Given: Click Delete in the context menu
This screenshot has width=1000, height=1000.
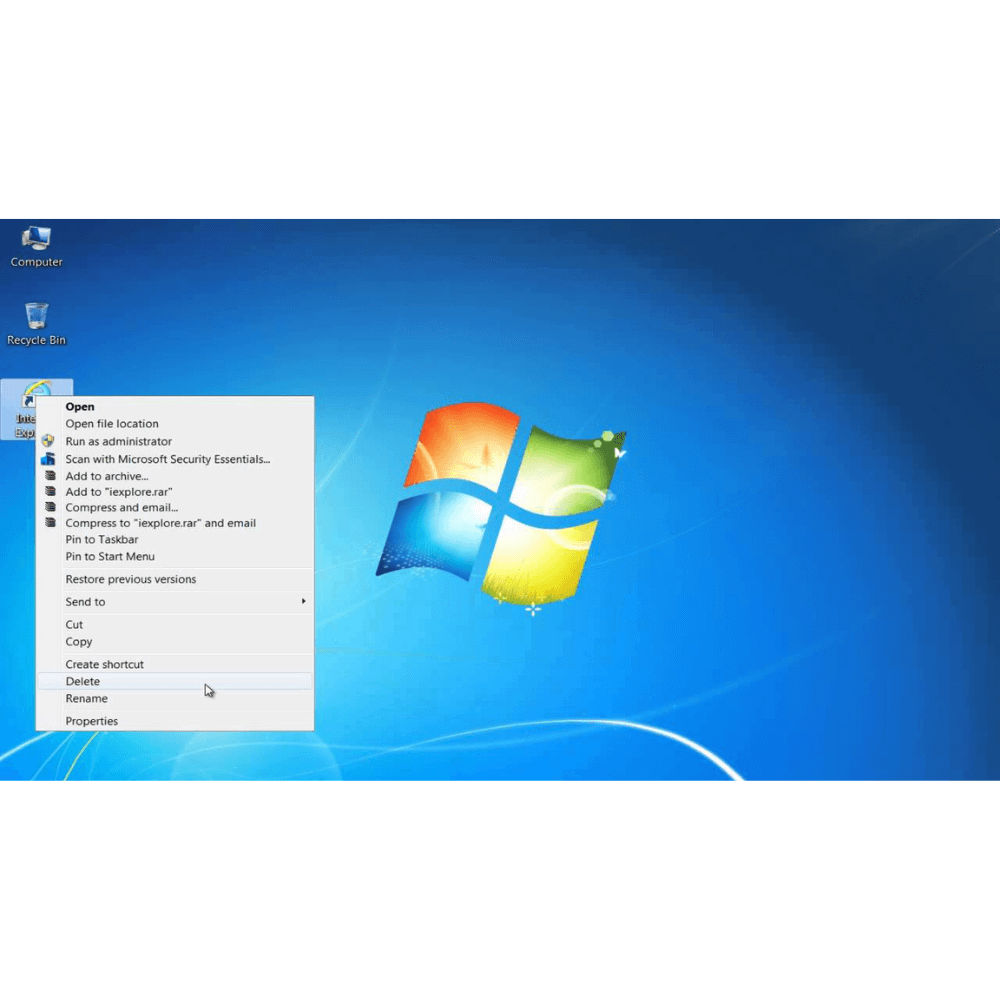Looking at the screenshot, I should coord(83,682).
